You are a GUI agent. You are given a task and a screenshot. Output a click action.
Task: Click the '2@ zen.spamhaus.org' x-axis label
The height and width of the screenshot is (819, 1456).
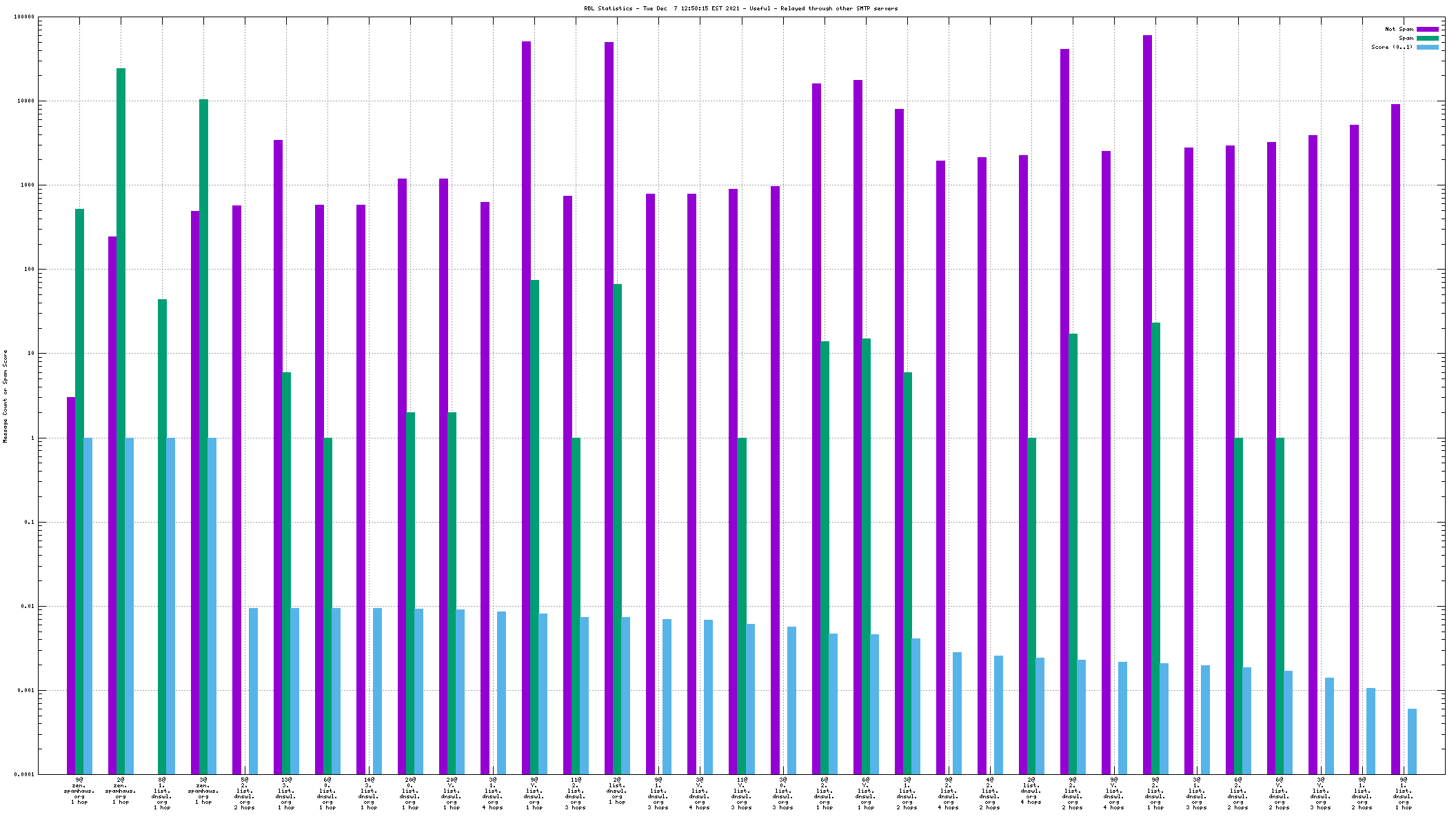pyautogui.click(x=121, y=791)
